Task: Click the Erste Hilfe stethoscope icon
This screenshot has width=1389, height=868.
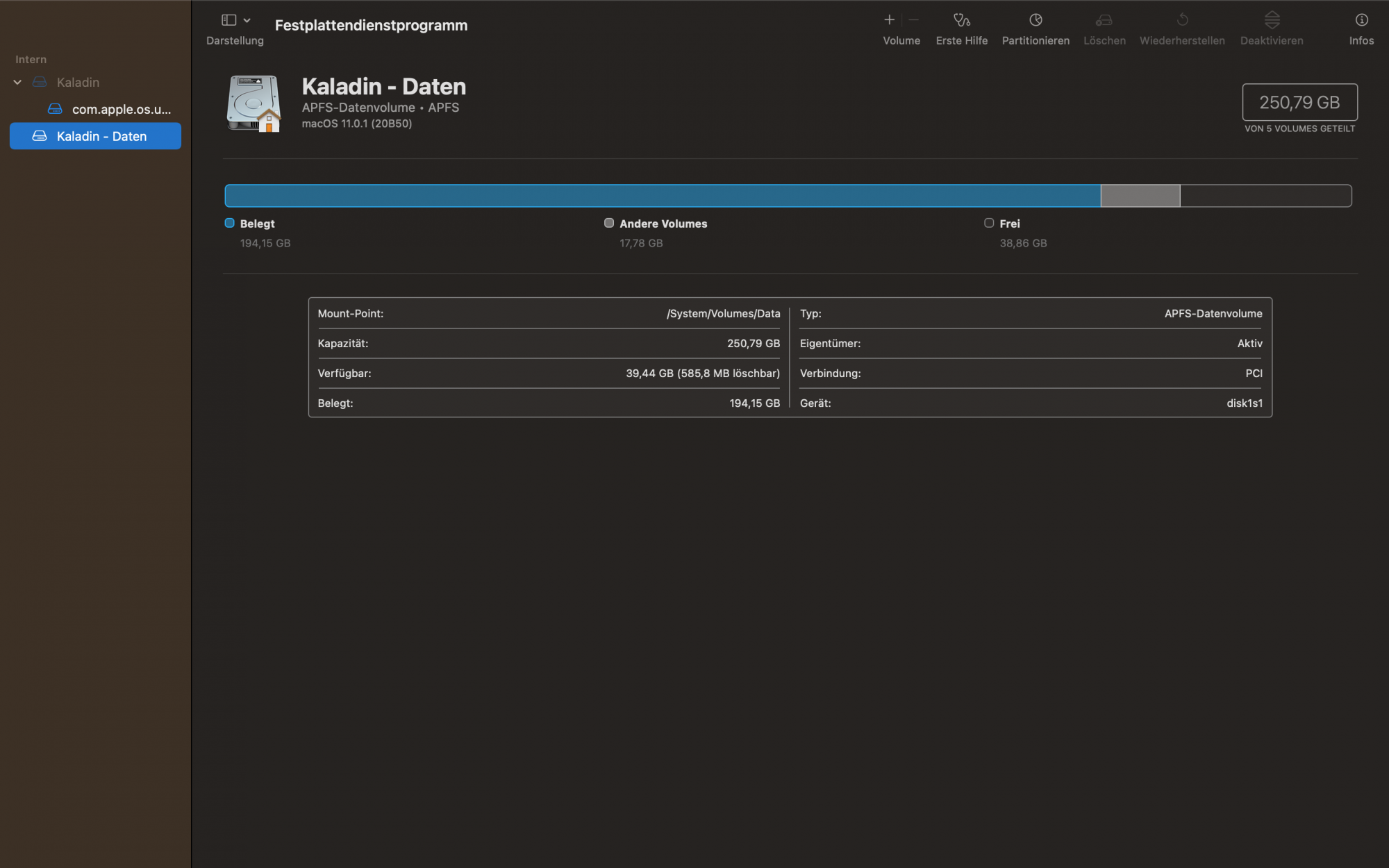Action: point(961,20)
